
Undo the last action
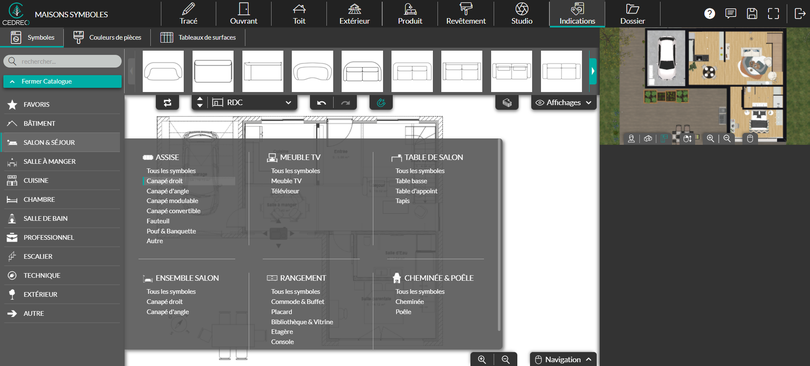click(x=322, y=103)
